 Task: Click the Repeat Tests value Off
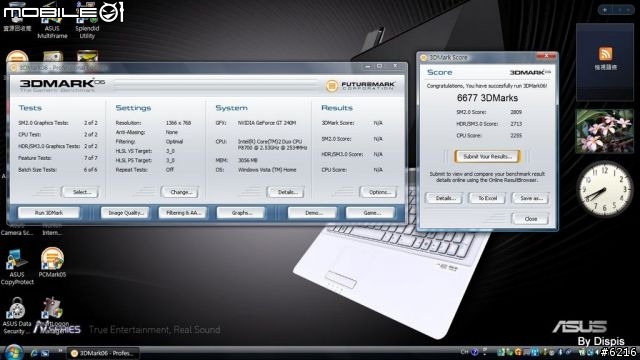169,170
